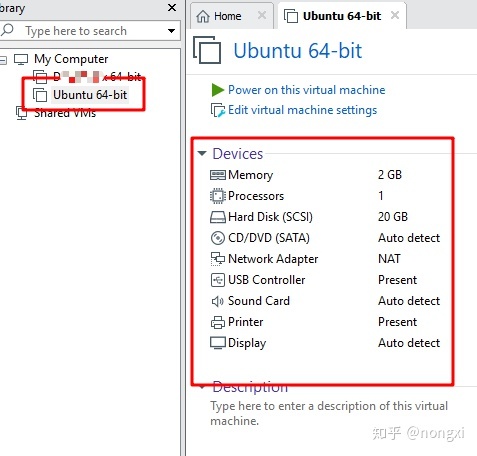477x456 pixels.
Task: Open the library search dropdown arrow
Action: coord(171,31)
